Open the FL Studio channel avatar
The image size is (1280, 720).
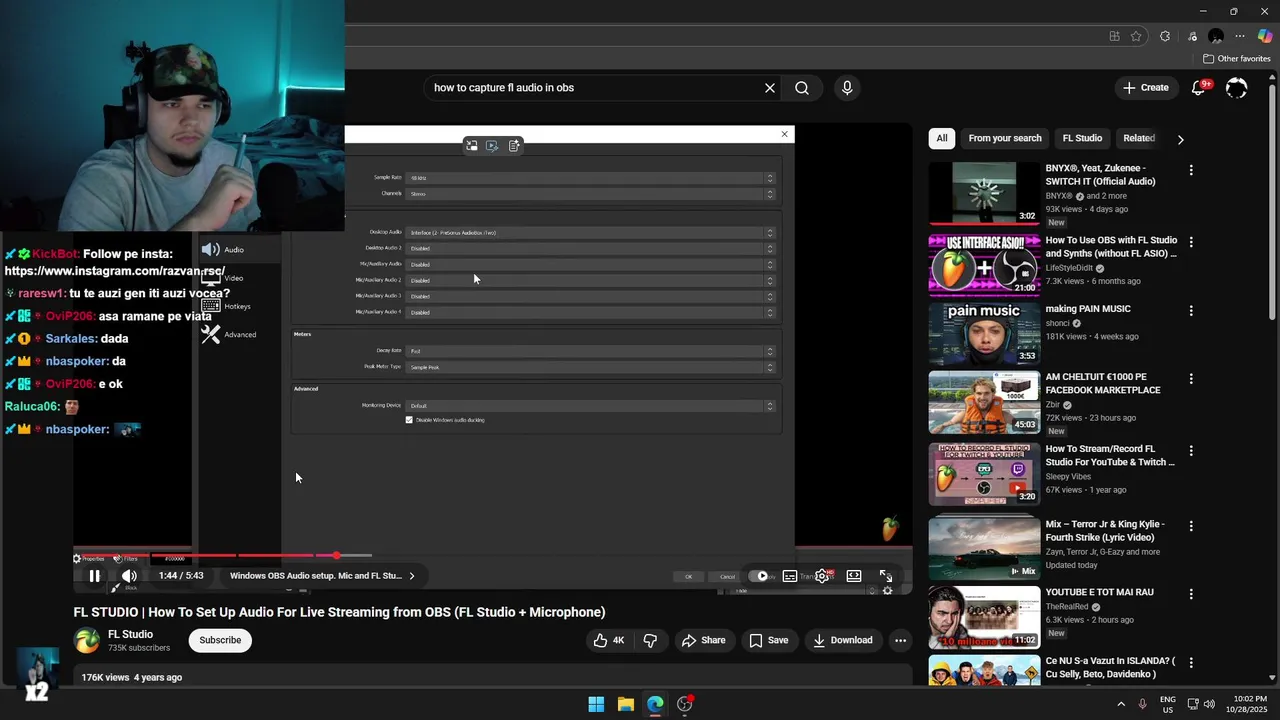point(88,641)
